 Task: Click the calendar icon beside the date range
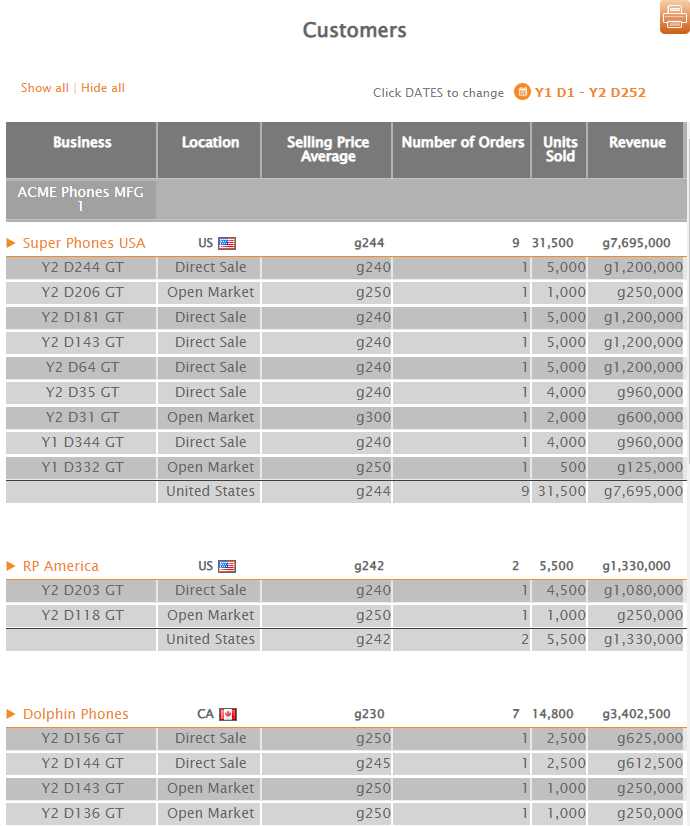click(522, 92)
